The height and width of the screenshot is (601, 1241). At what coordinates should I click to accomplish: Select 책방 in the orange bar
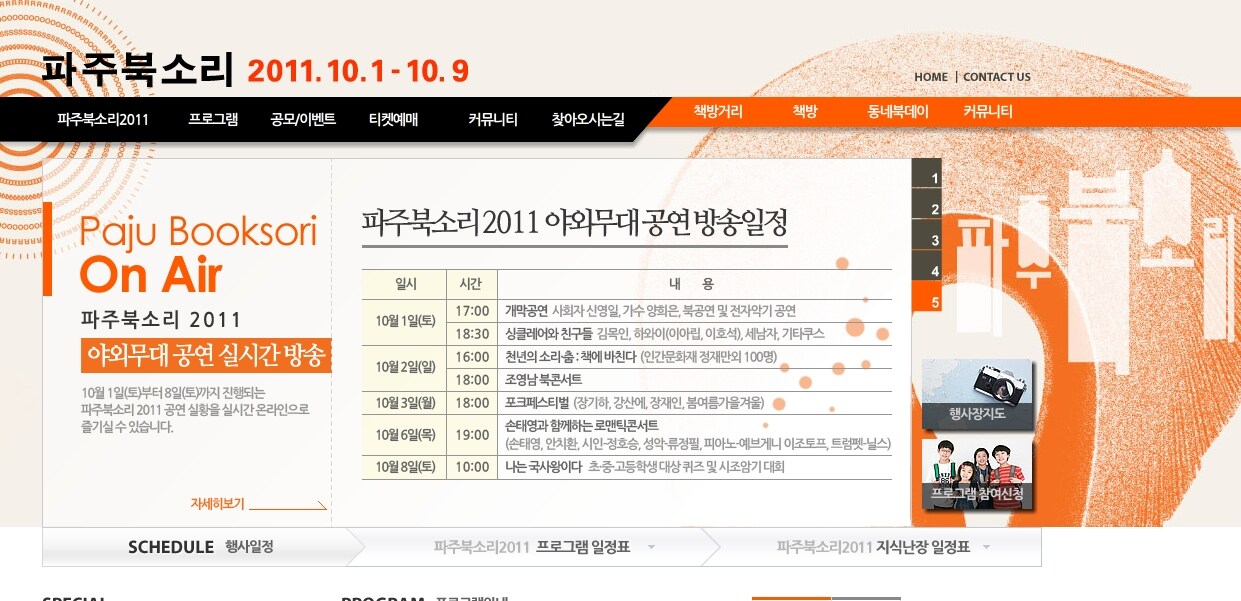(805, 112)
